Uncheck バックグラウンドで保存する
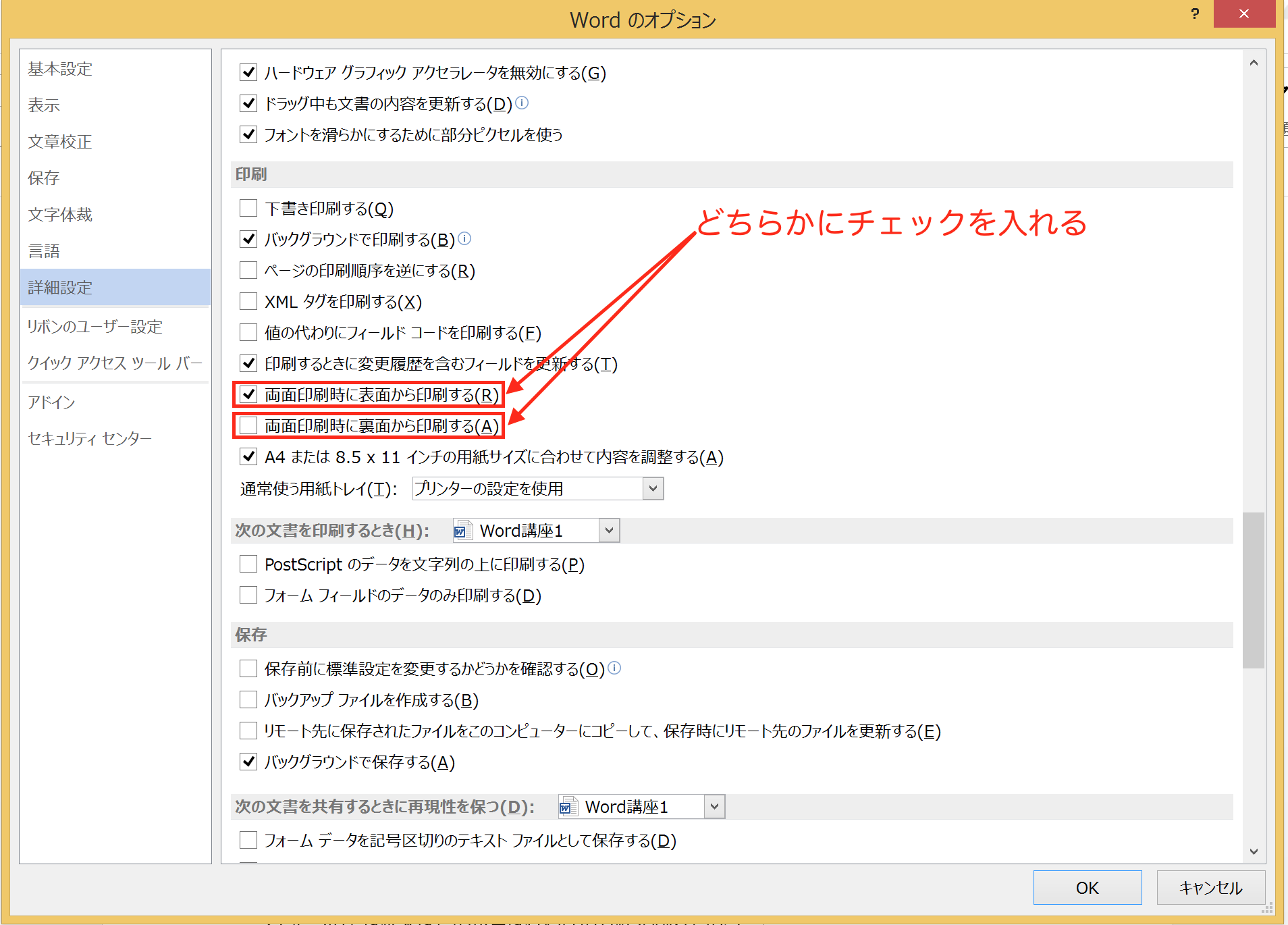This screenshot has height=925, width=1288. pyautogui.click(x=248, y=761)
